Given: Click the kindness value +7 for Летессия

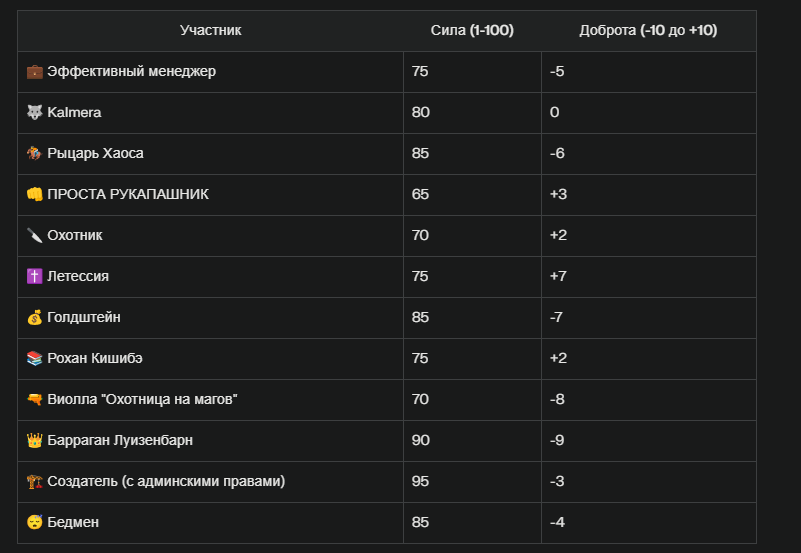Looking at the screenshot, I should click(x=558, y=276).
